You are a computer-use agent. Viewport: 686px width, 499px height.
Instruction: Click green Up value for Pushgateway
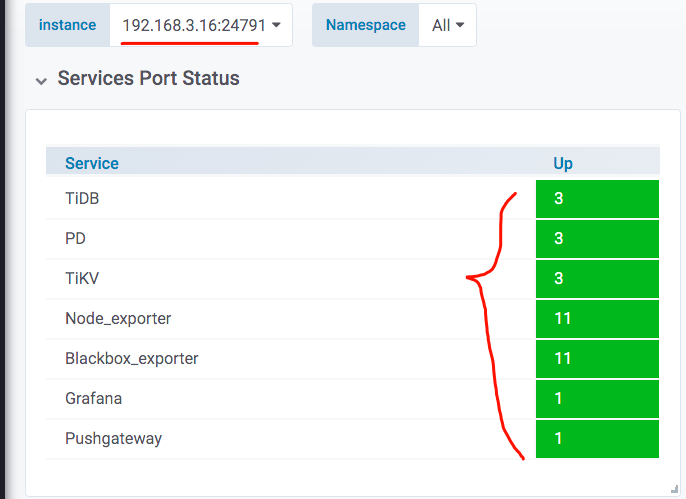[597, 438]
